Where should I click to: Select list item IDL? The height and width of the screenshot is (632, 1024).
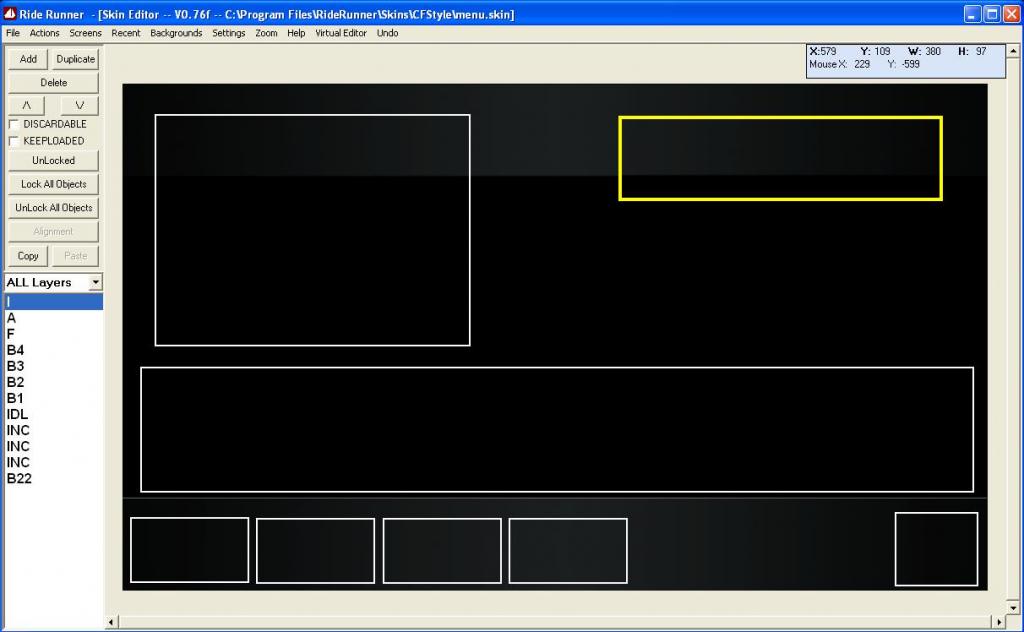(54, 414)
